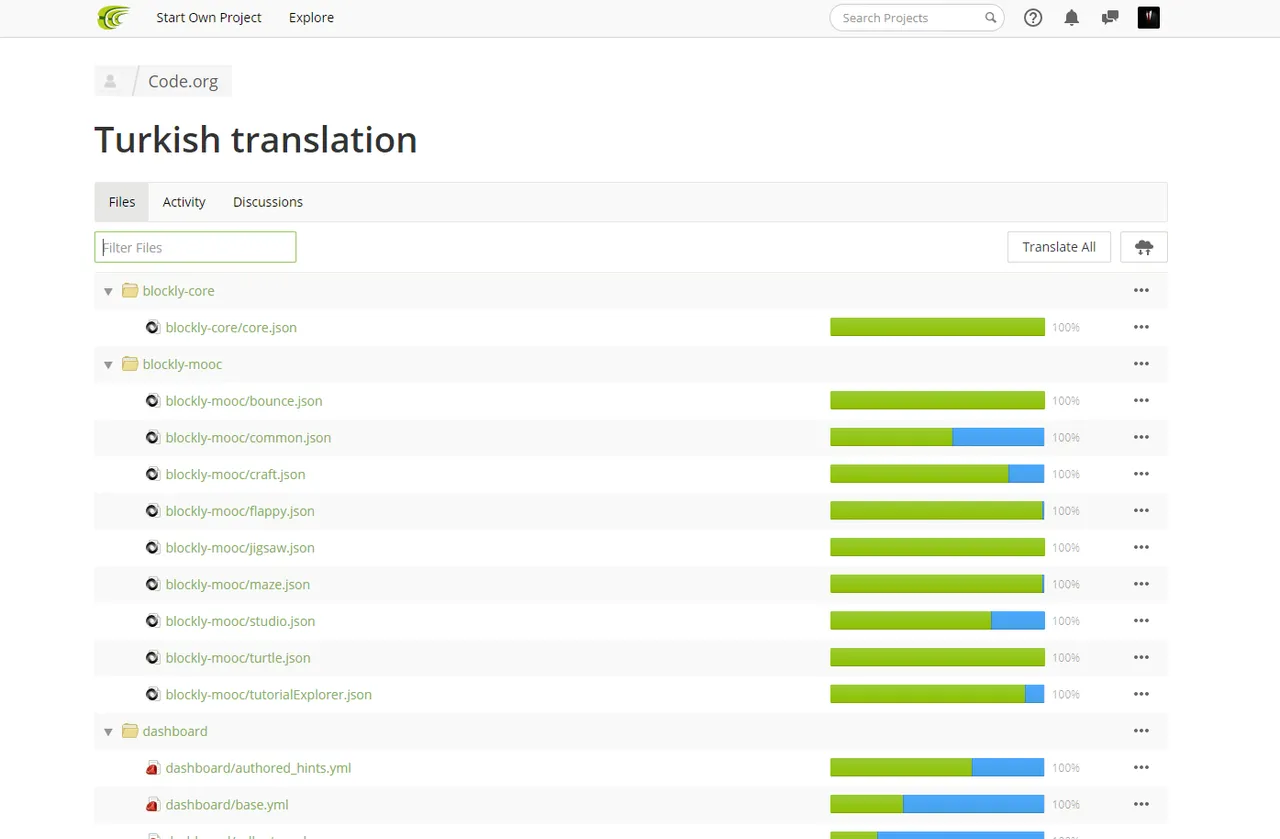Click the blockly-mooc folder icon
The height and width of the screenshot is (839, 1280).
[130, 364]
